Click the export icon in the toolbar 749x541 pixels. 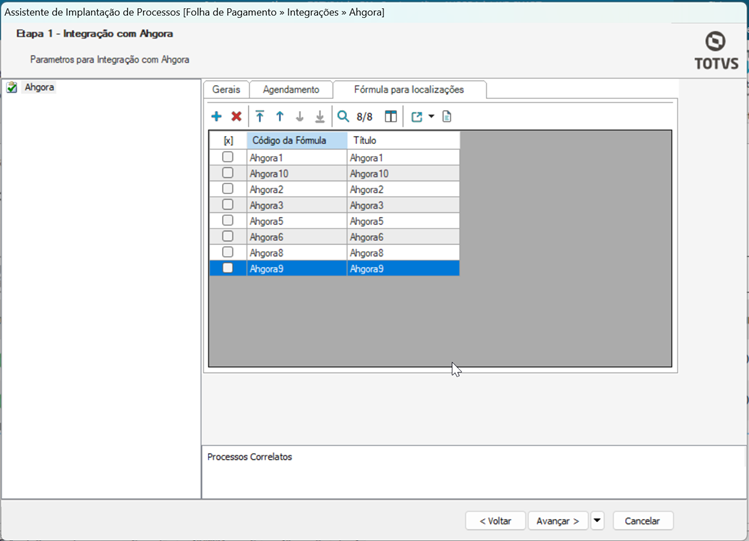point(417,117)
